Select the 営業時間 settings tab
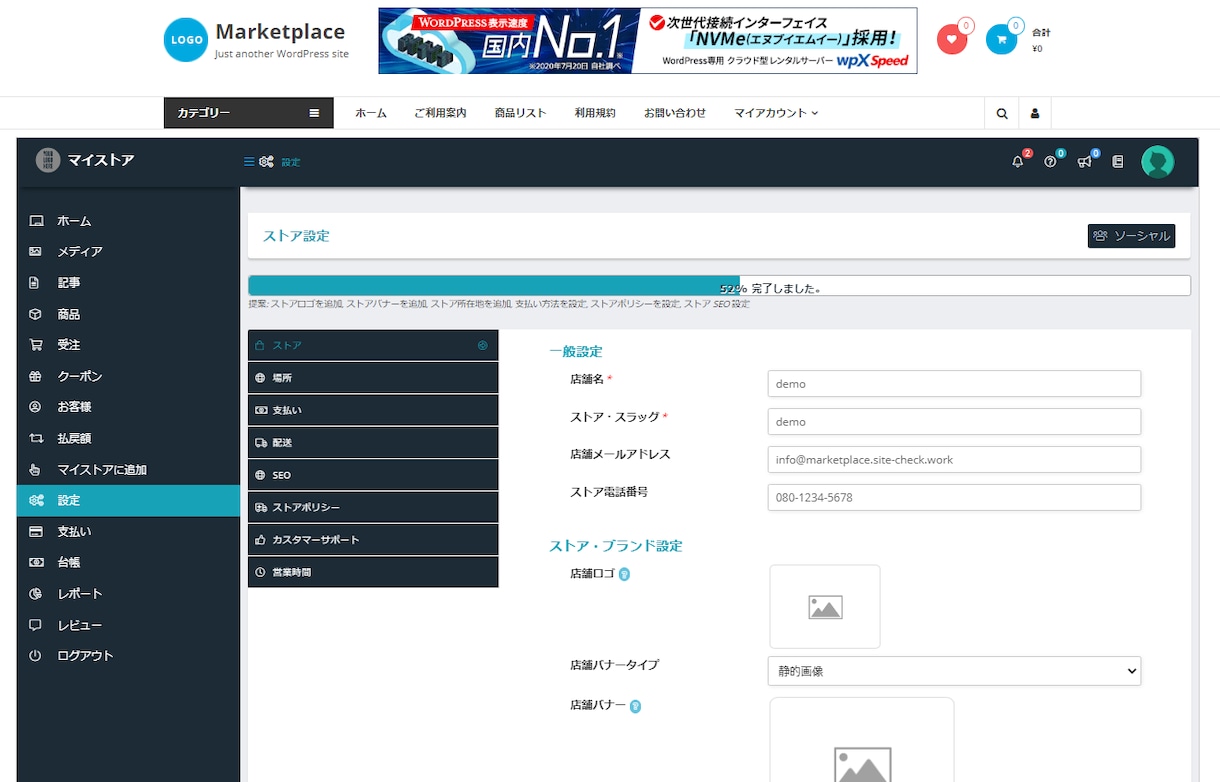The width and height of the screenshot is (1220, 782). tap(373, 572)
